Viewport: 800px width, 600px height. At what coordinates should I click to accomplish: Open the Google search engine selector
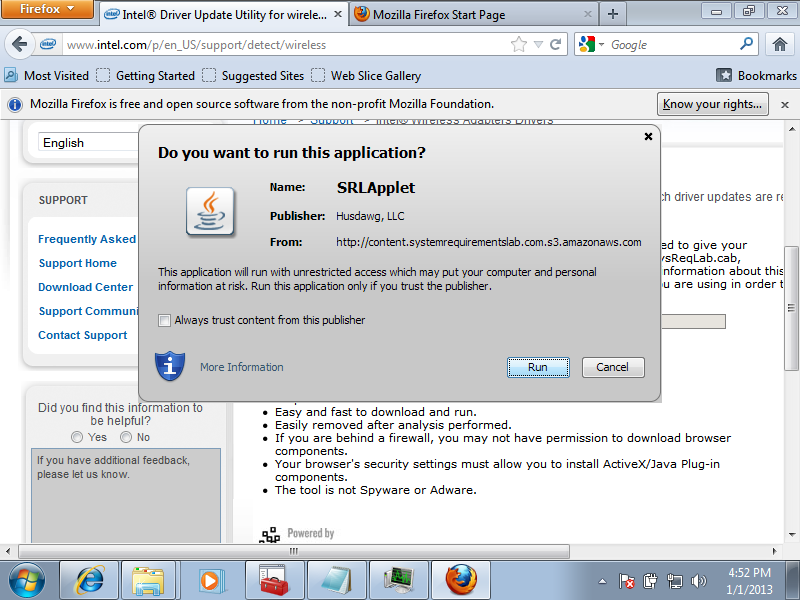pos(591,44)
